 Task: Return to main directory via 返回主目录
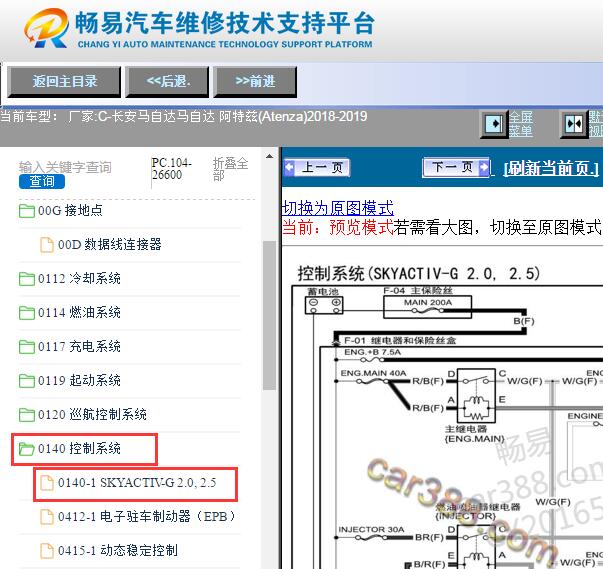point(64,82)
